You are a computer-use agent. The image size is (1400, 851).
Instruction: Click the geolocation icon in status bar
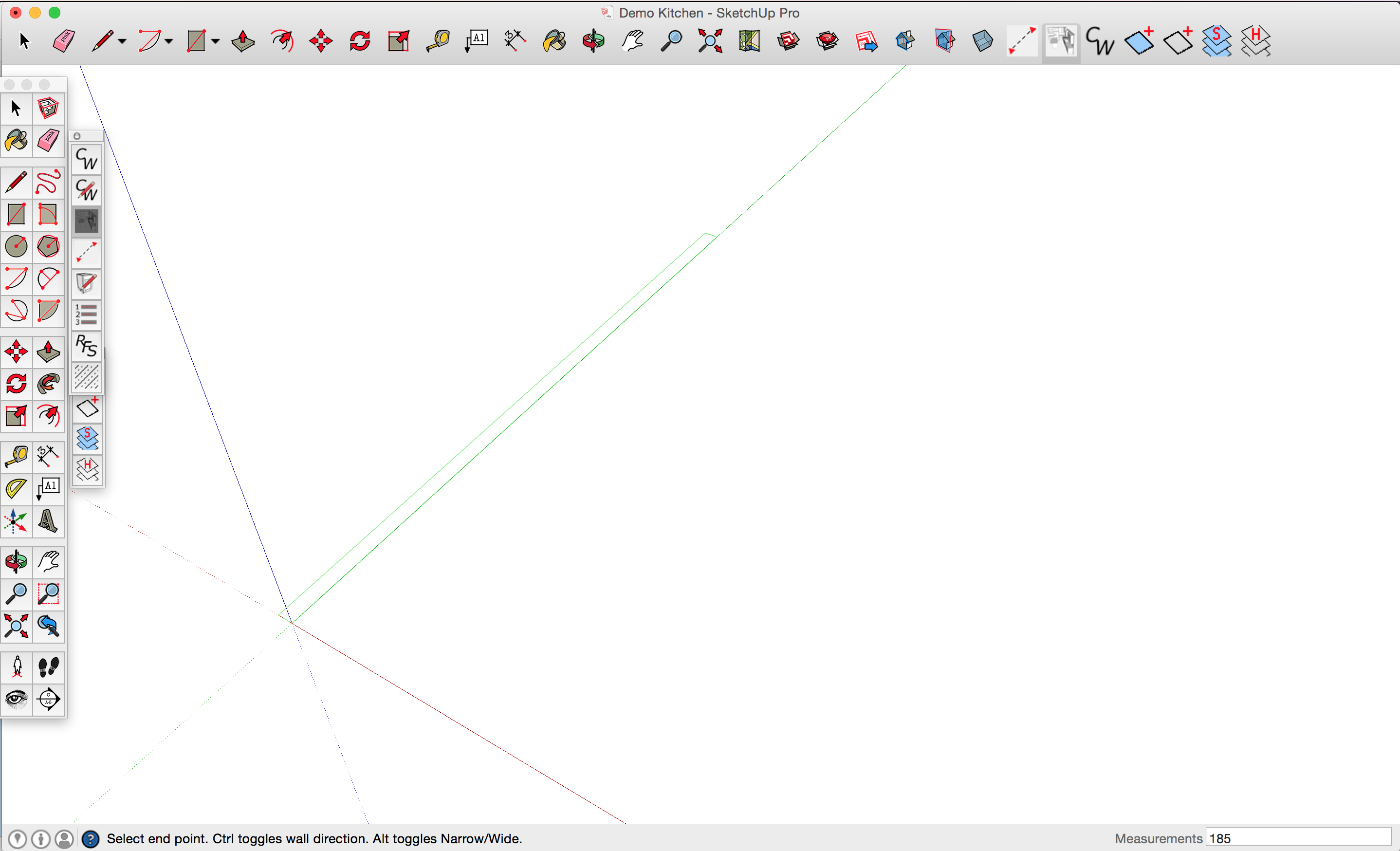pyautogui.click(x=17, y=838)
